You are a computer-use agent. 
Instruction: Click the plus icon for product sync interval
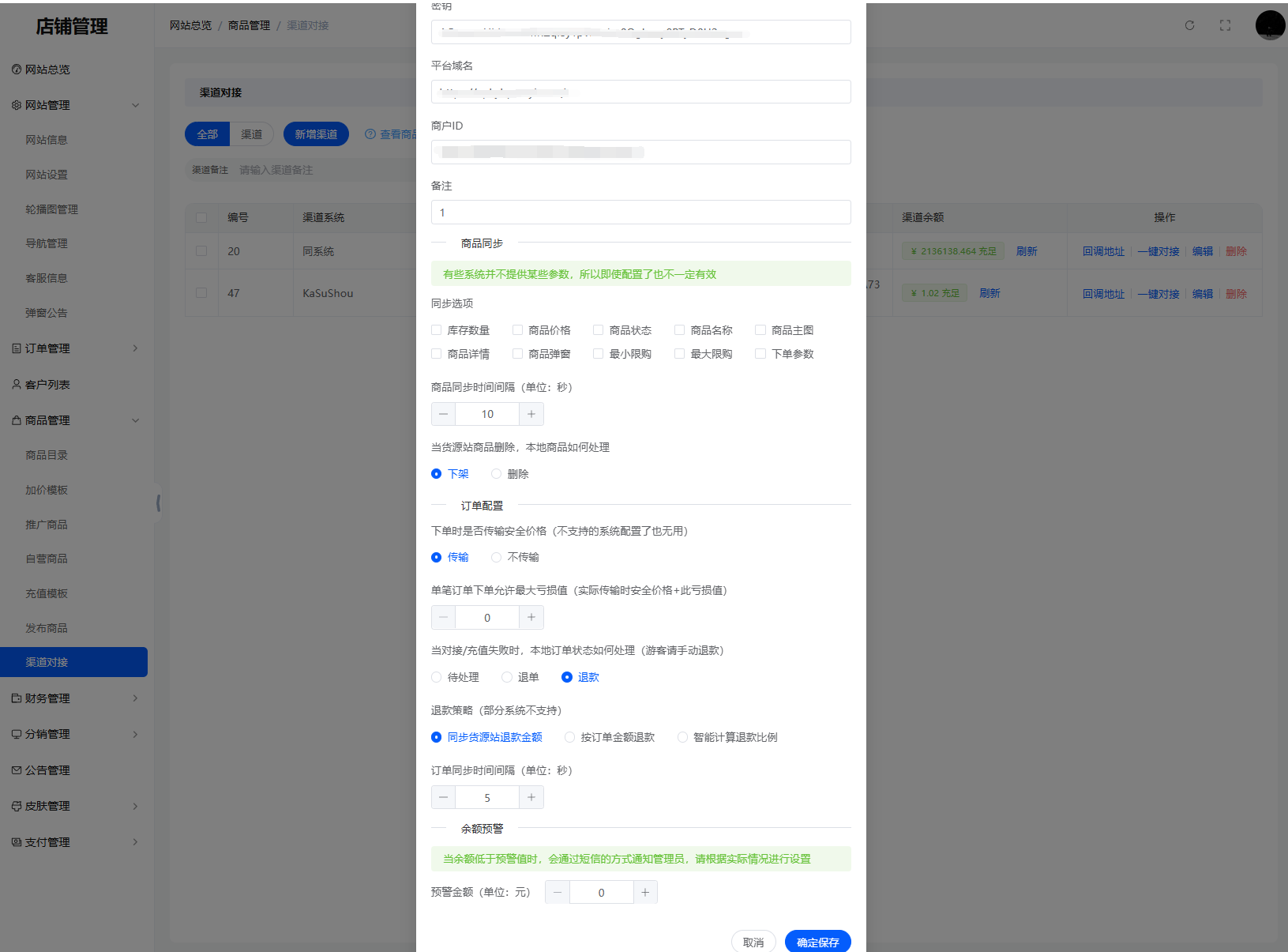click(531, 414)
